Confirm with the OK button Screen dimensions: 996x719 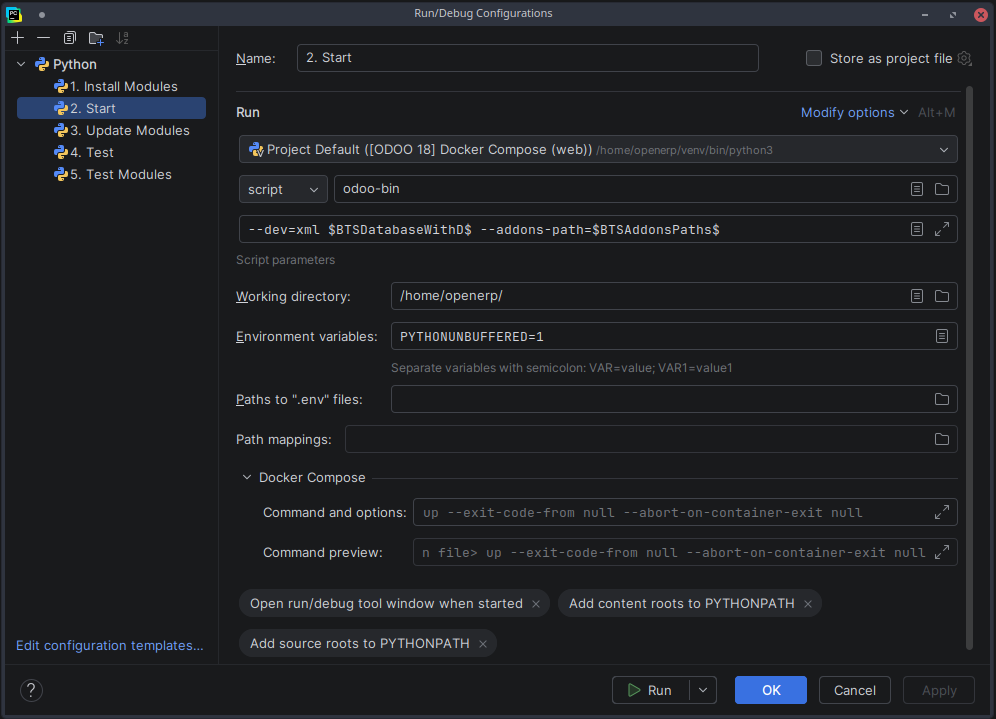tap(771, 690)
